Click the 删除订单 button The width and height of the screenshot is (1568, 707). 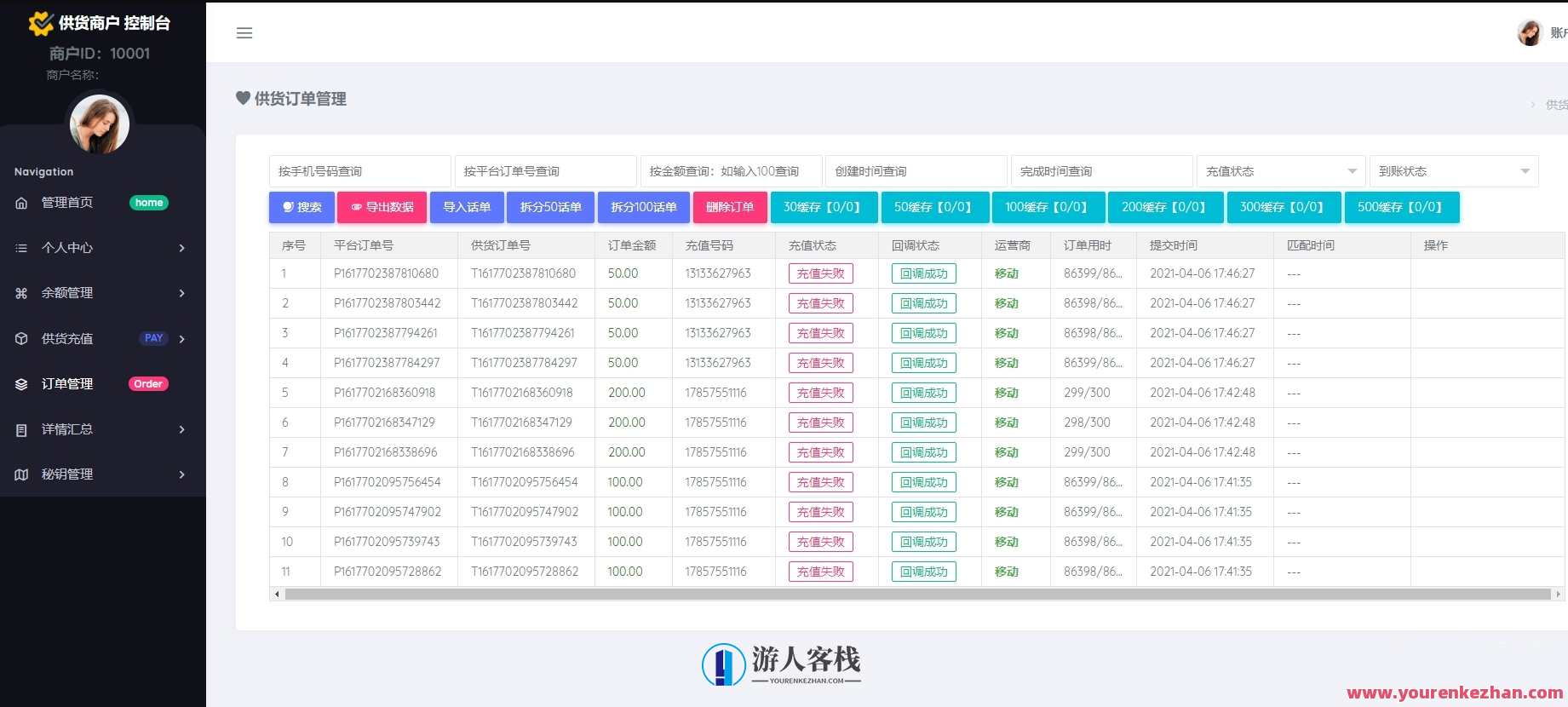pos(730,207)
